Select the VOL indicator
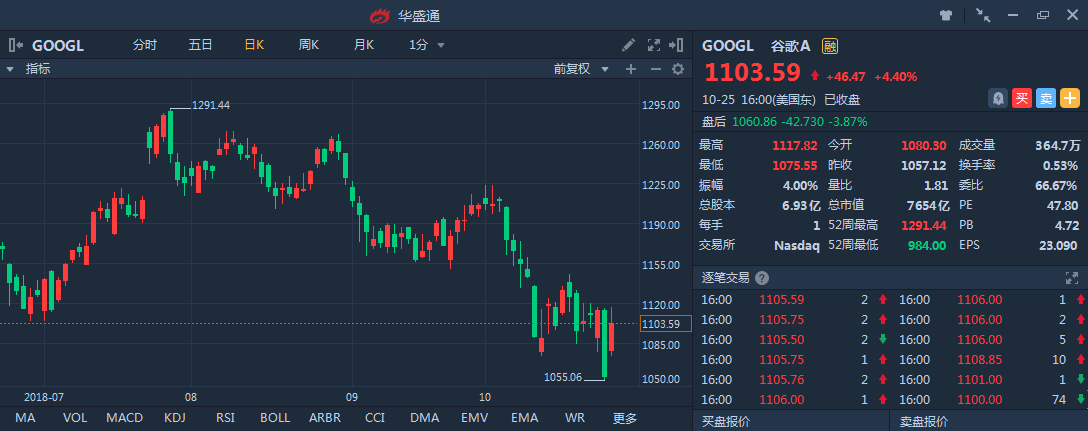1088x431 pixels. (x=75, y=418)
